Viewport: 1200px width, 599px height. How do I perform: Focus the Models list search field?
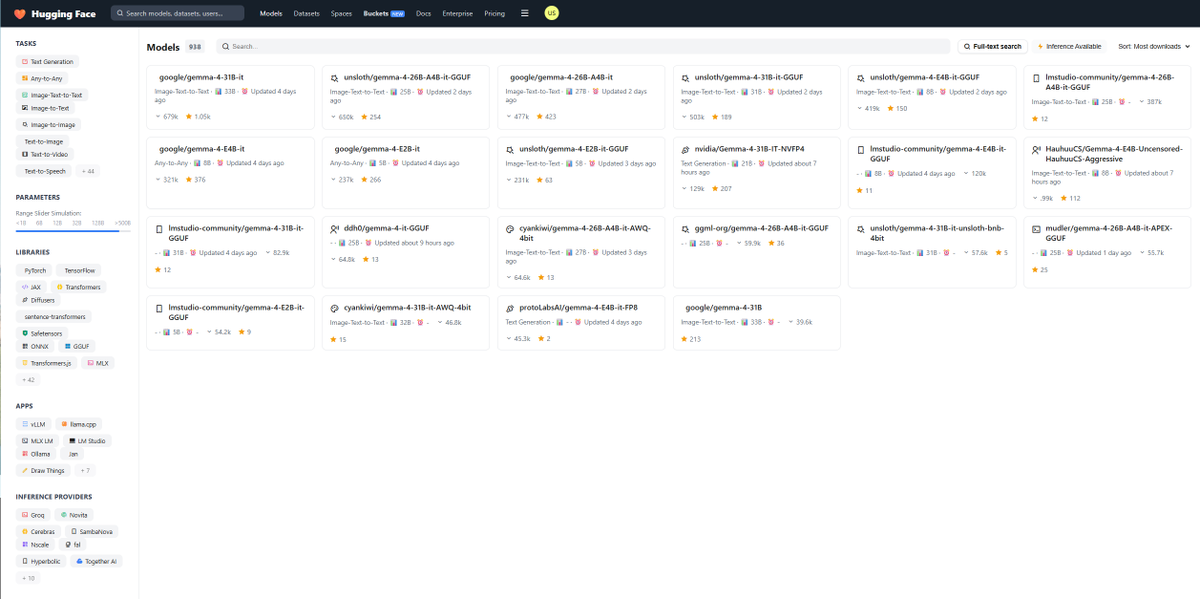584,46
